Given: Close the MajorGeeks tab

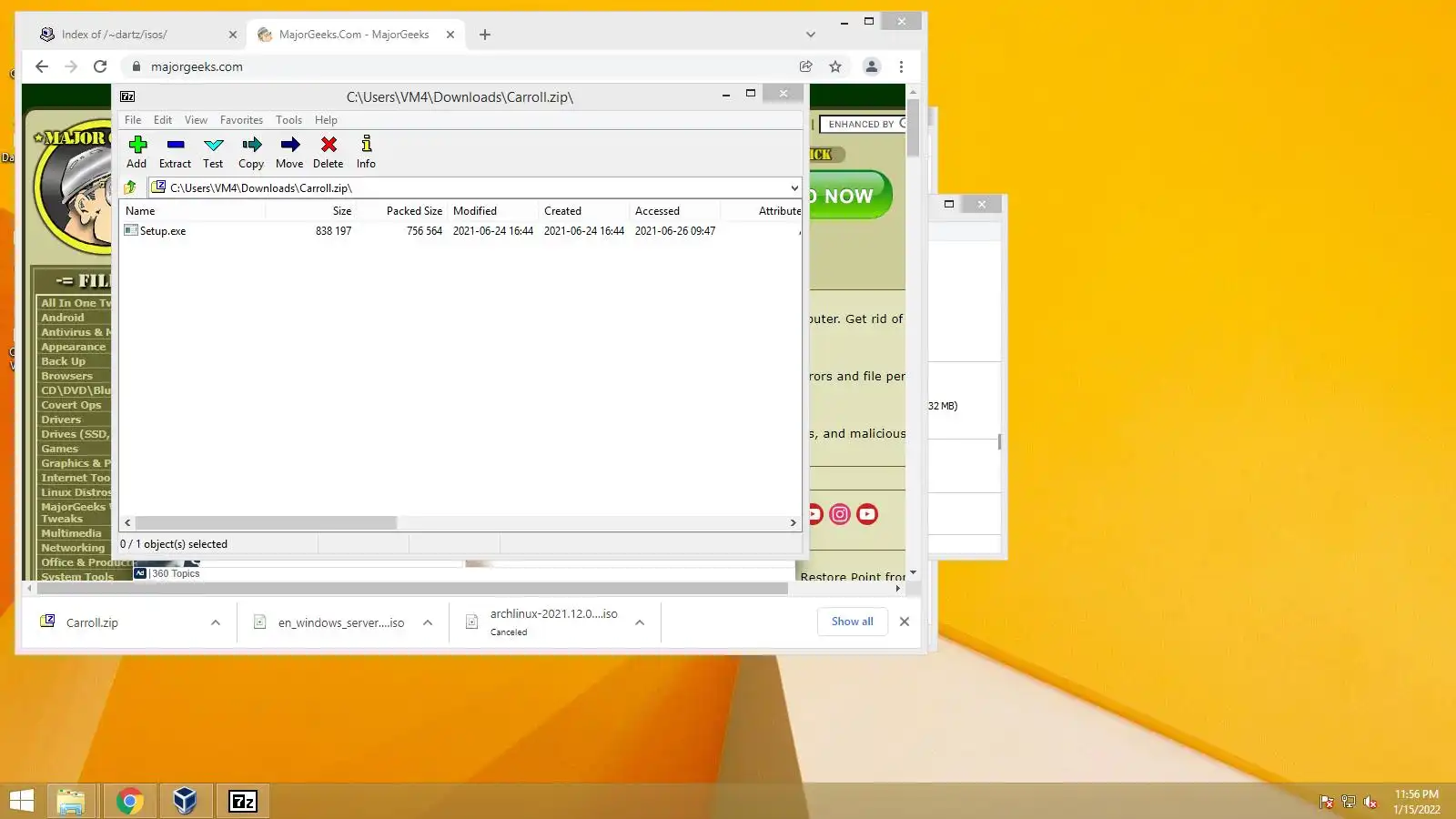Looking at the screenshot, I should [x=450, y=35].
